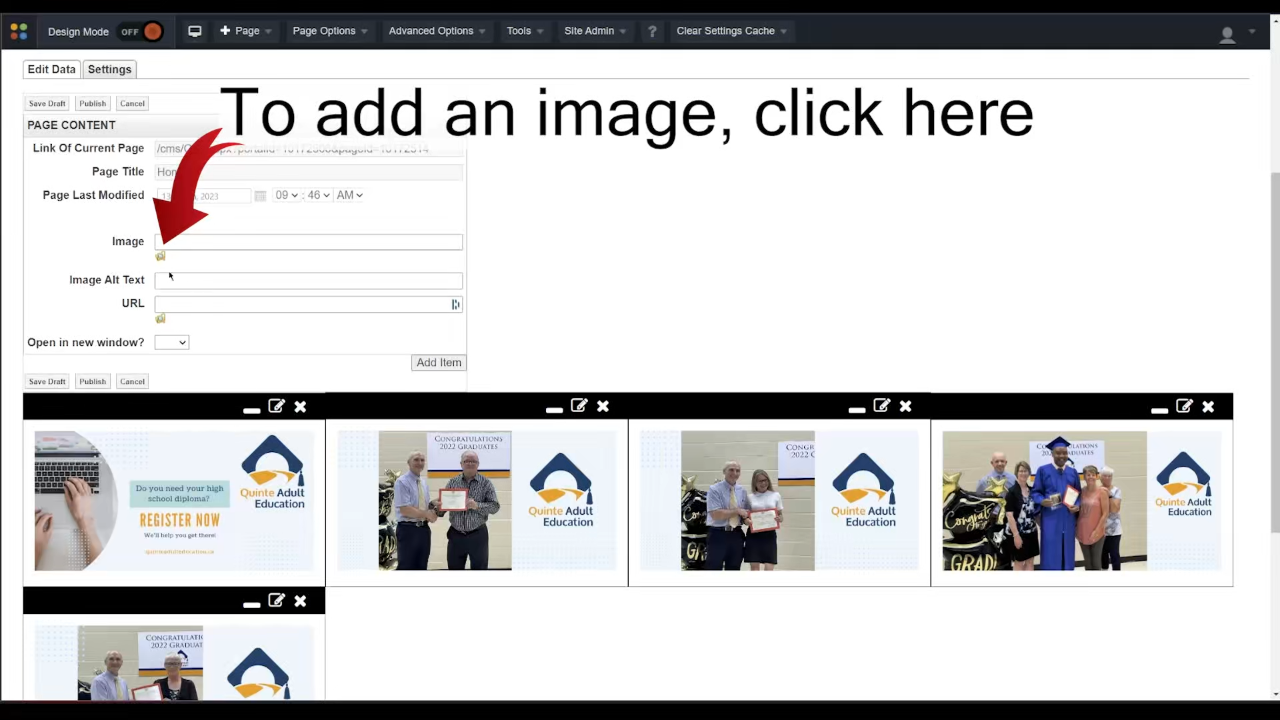Edit the two-men graduate photo item
Viewport: 1280px width, 720px height.
click(x=579, y=406)
